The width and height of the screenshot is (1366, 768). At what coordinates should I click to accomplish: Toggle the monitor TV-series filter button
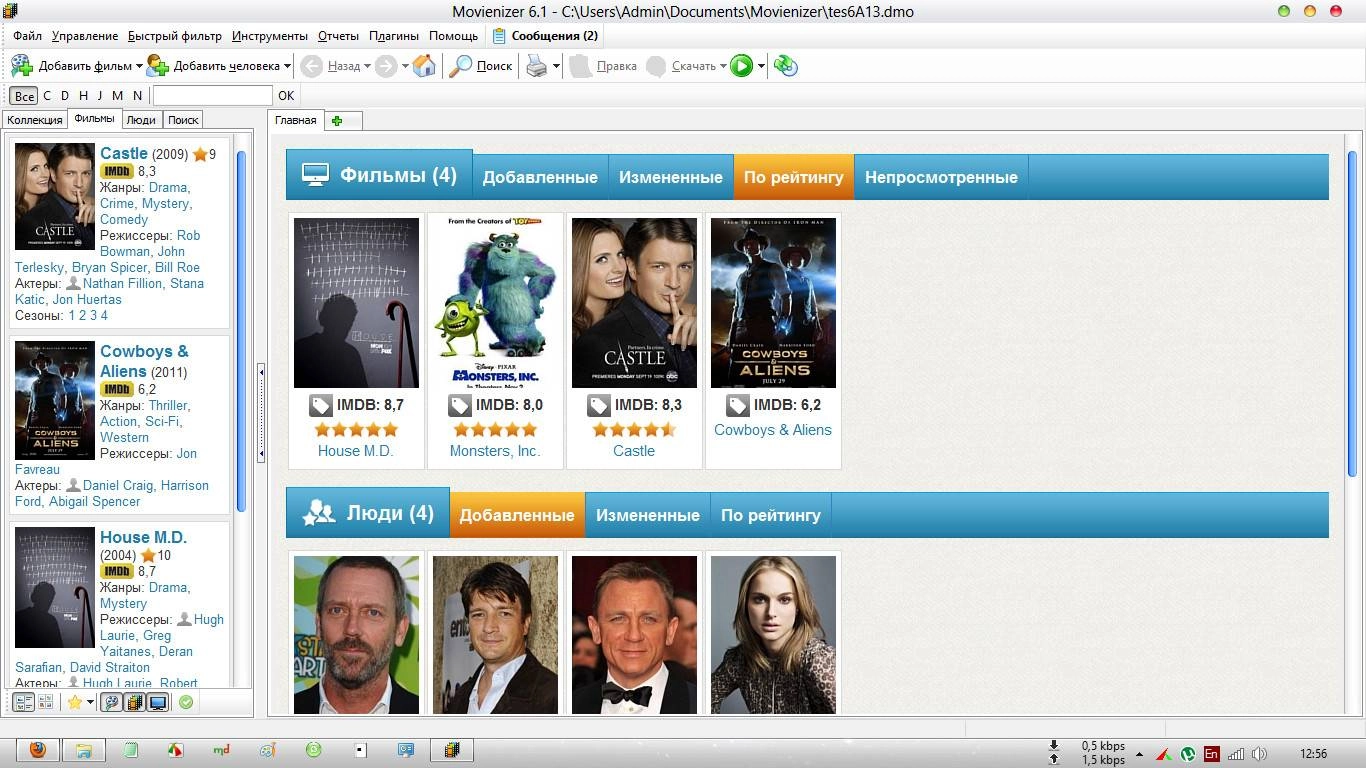click(x=157, y=702)
